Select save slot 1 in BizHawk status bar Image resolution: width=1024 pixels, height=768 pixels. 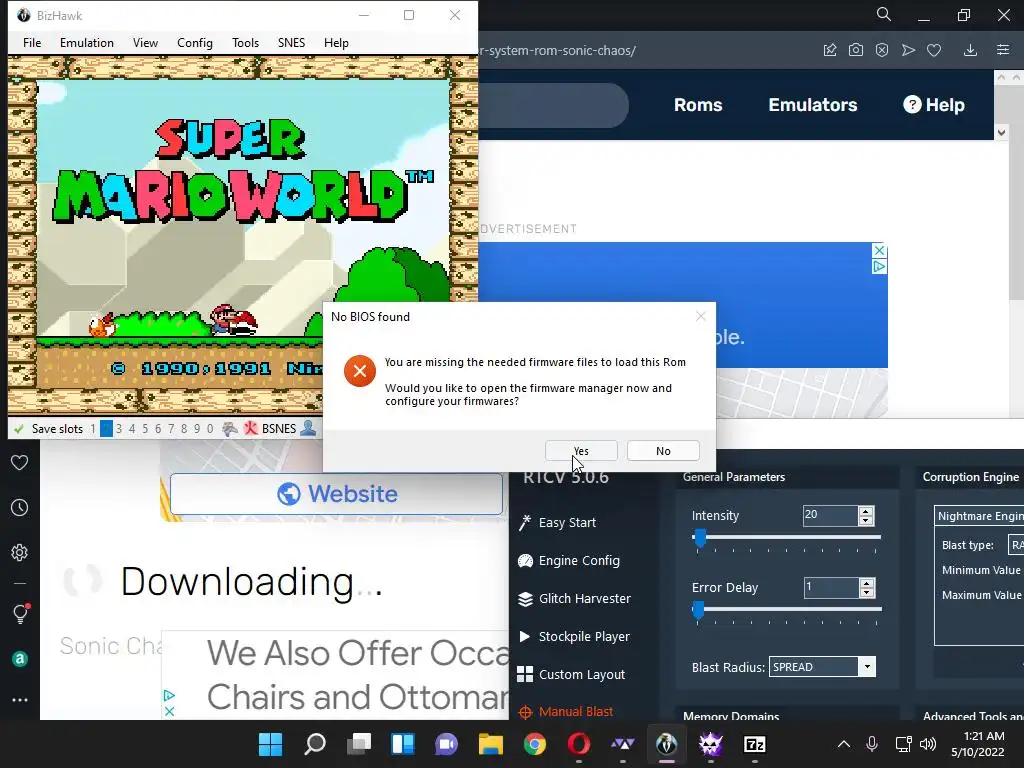(93, 429)
